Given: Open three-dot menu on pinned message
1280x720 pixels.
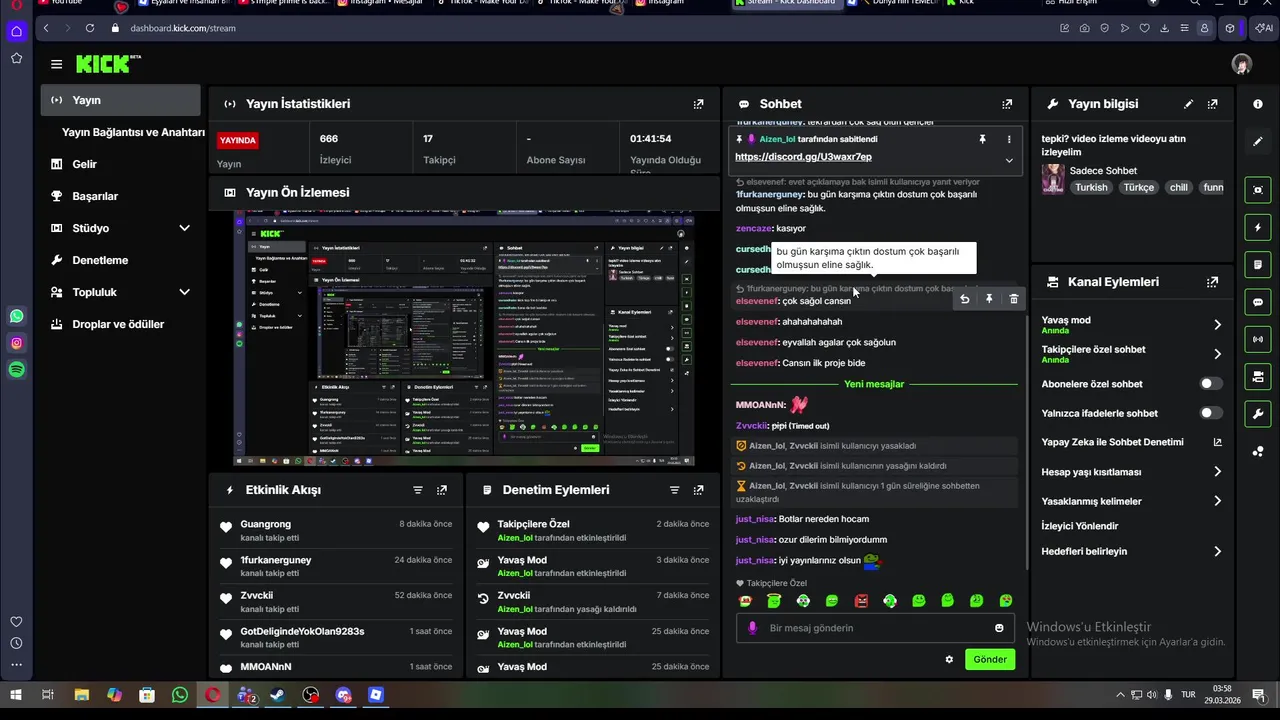Looking at the screenshot, I should pyautogui.click(x=1009, y=139).
